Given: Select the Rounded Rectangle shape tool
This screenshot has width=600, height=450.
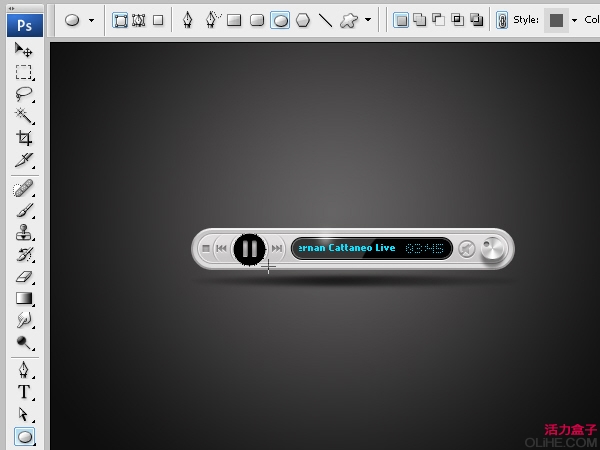Looking at the screenshot, I should pos(257,20).
